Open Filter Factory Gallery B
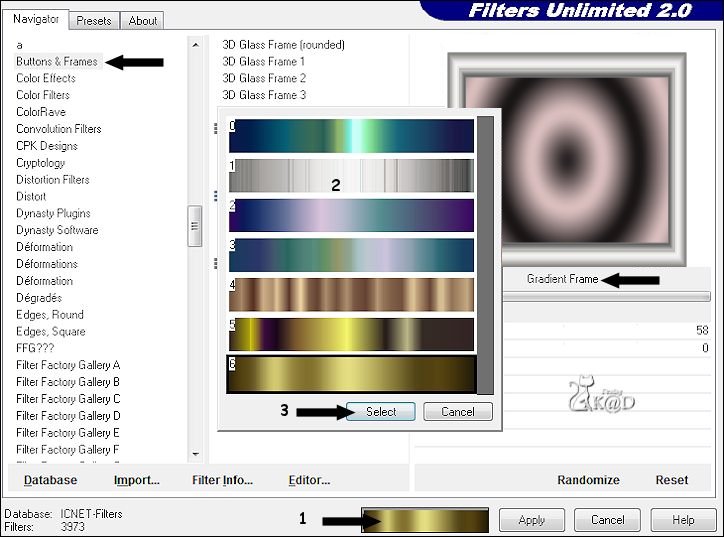This screenshot has height=537, width=724. 68,382
